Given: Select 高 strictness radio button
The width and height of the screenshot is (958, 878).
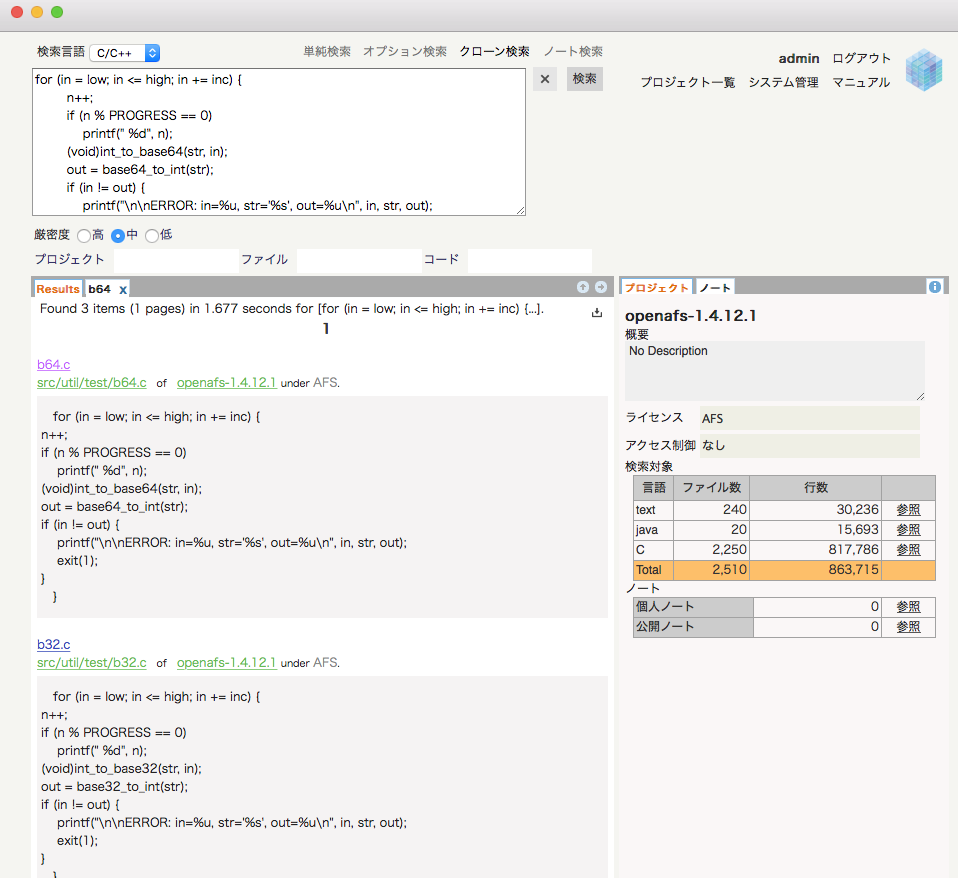Looking at the screenshot, I should pos(83,236).
